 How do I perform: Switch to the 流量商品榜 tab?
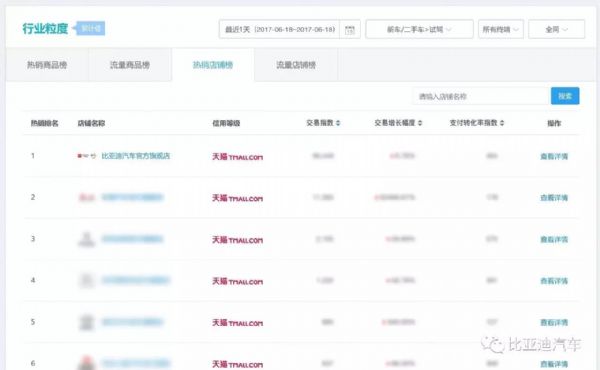pyautogui.click(x=130, y=65)
